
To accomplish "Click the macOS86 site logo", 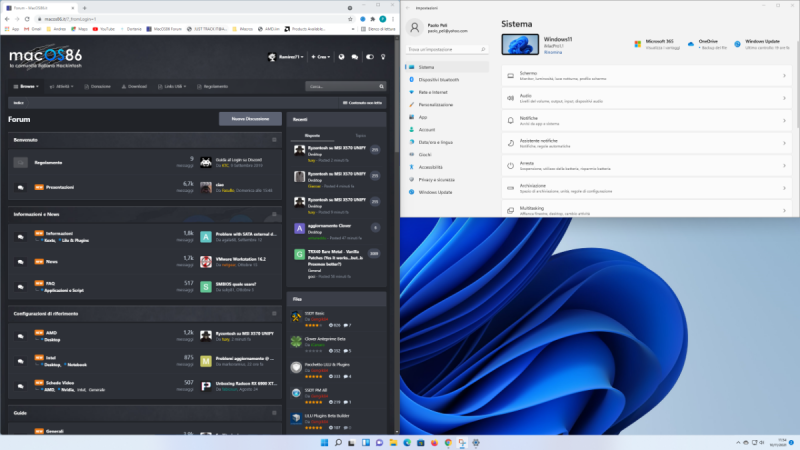I will pos(45,58).
